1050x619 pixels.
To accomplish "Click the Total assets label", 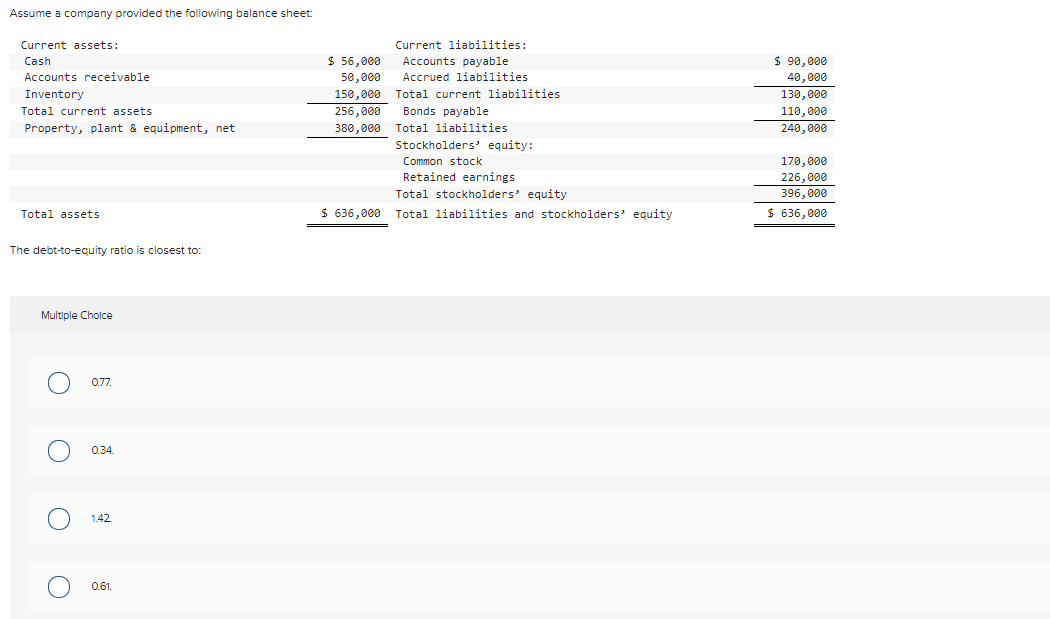I will 60,214.
